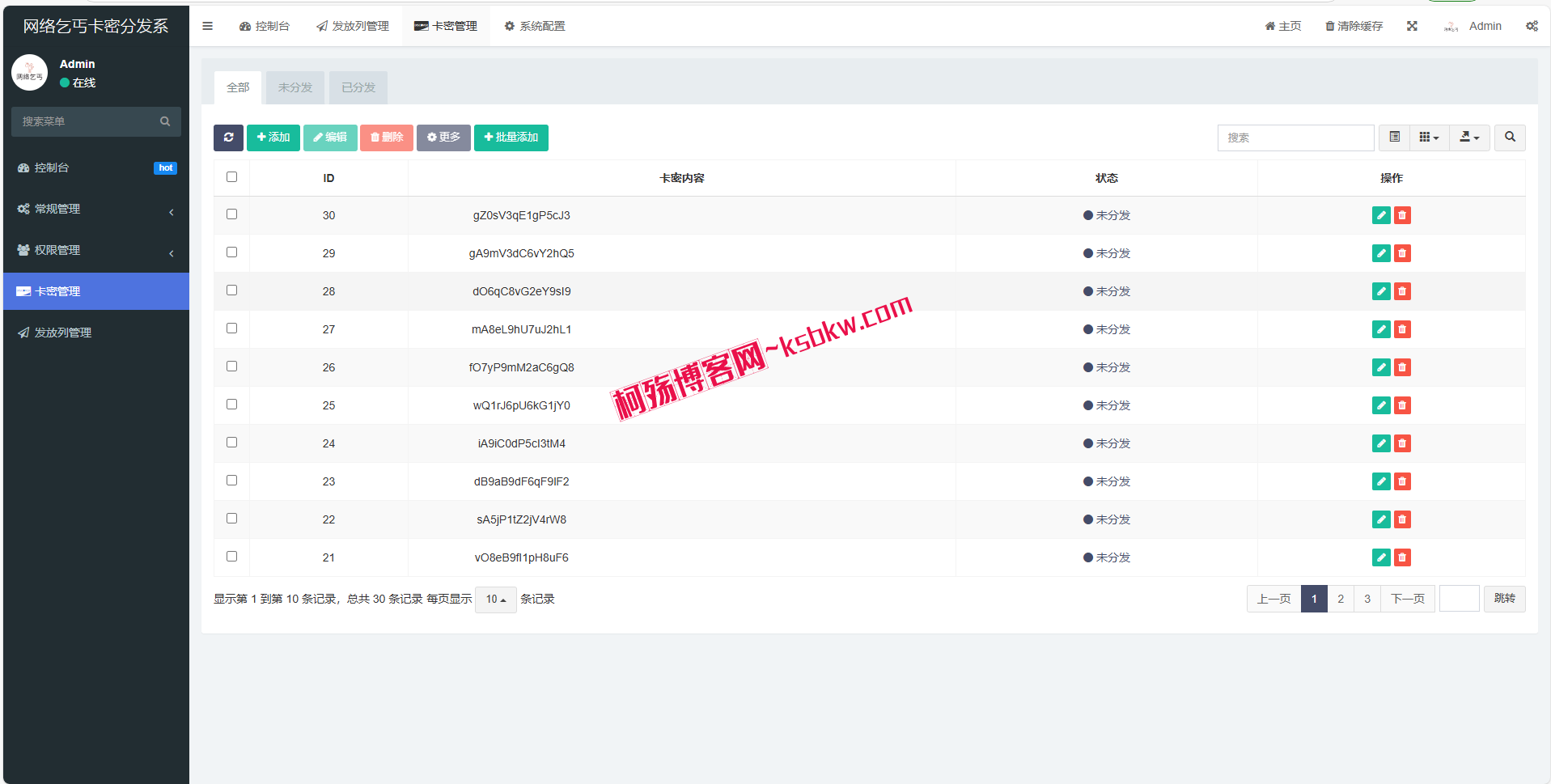Delete the row with ID 29
The image size is (1551, 784).
click(1402, 253)
